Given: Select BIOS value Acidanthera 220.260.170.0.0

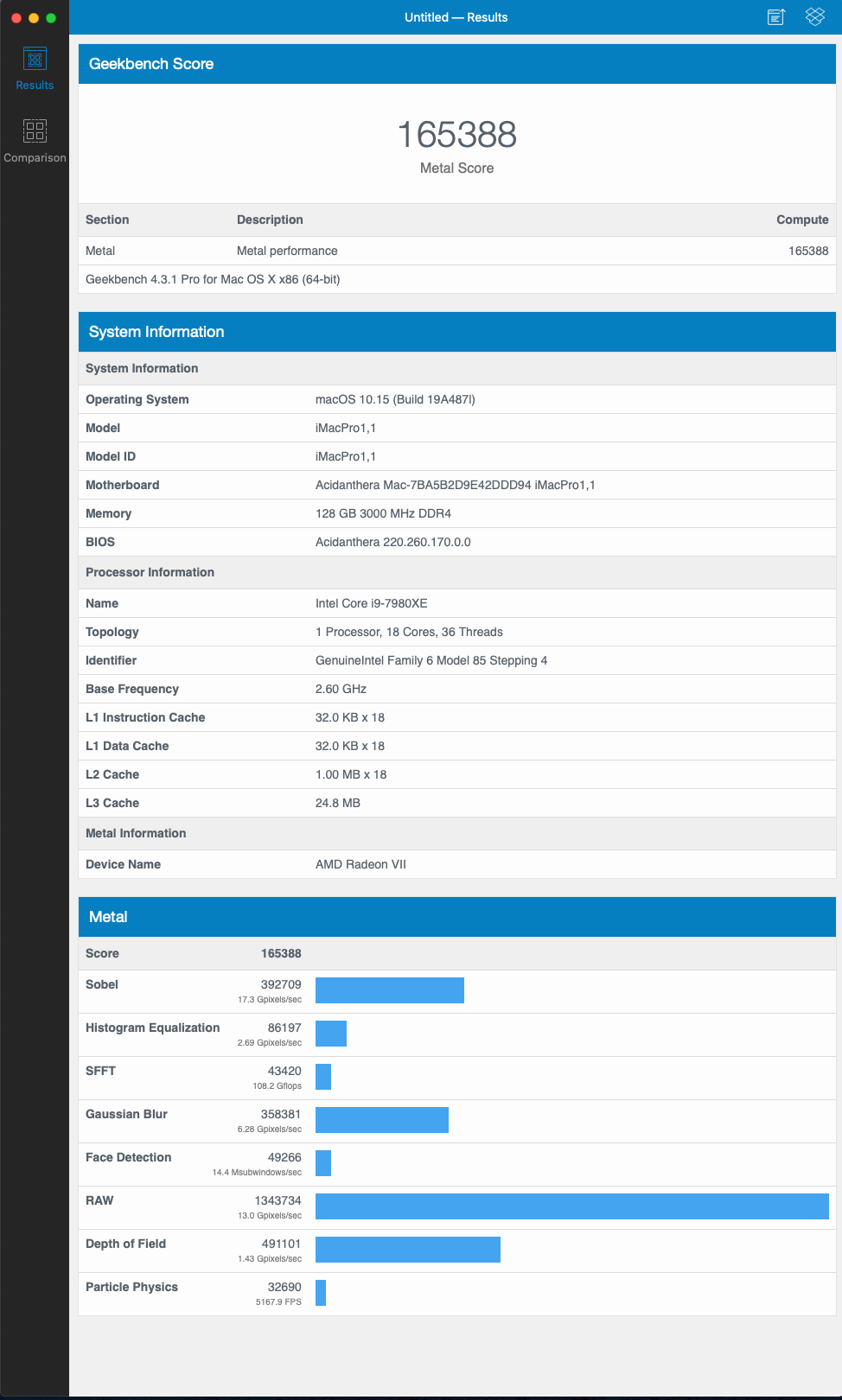Looking at the screenshot, I should [x=393, y=542].
